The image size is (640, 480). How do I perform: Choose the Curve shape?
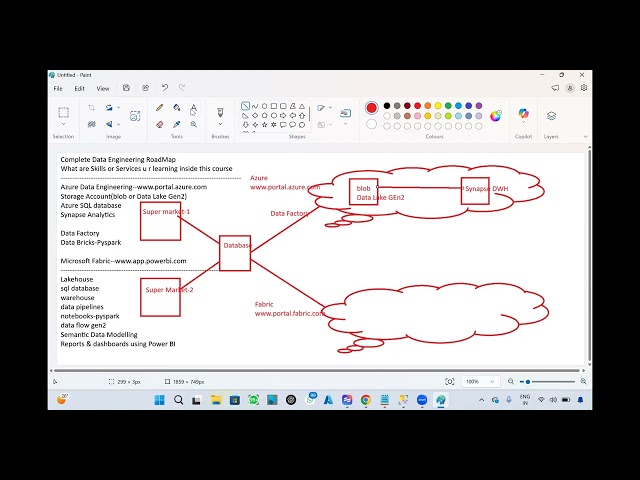[255, 106]
